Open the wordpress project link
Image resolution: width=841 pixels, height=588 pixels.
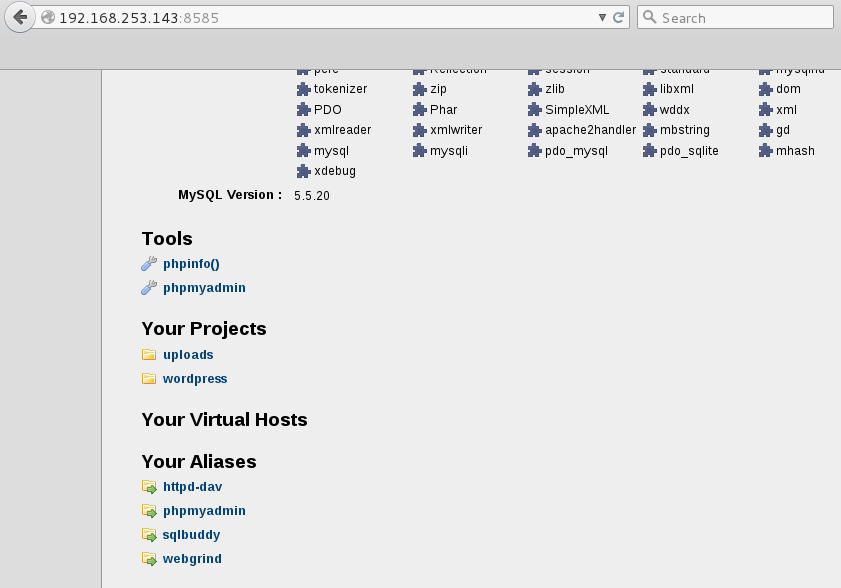(x=195, y=379)
